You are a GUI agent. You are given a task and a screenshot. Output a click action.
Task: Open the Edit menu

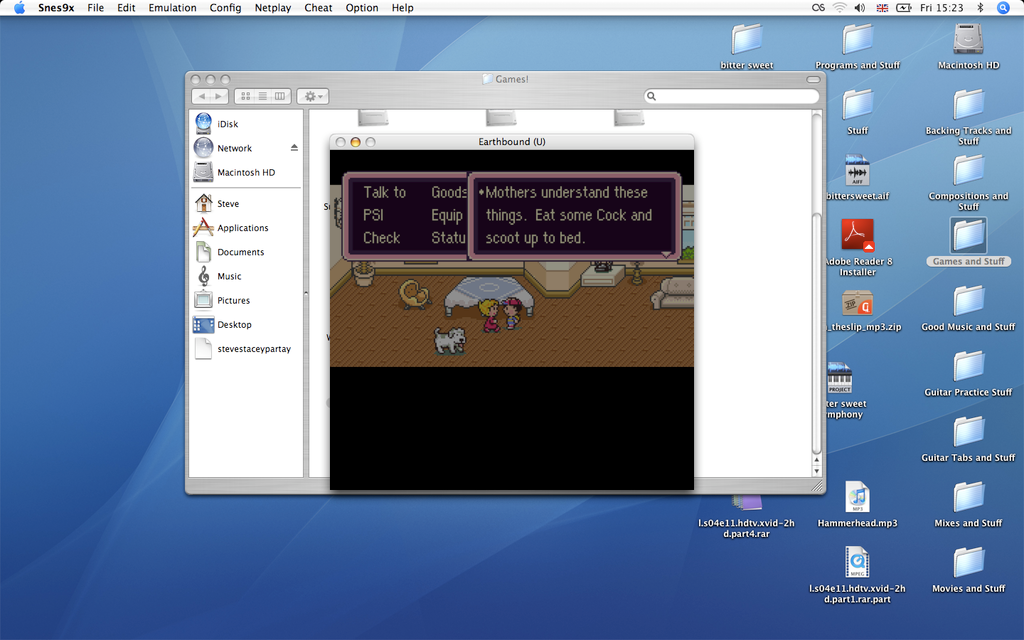(126, 8)
